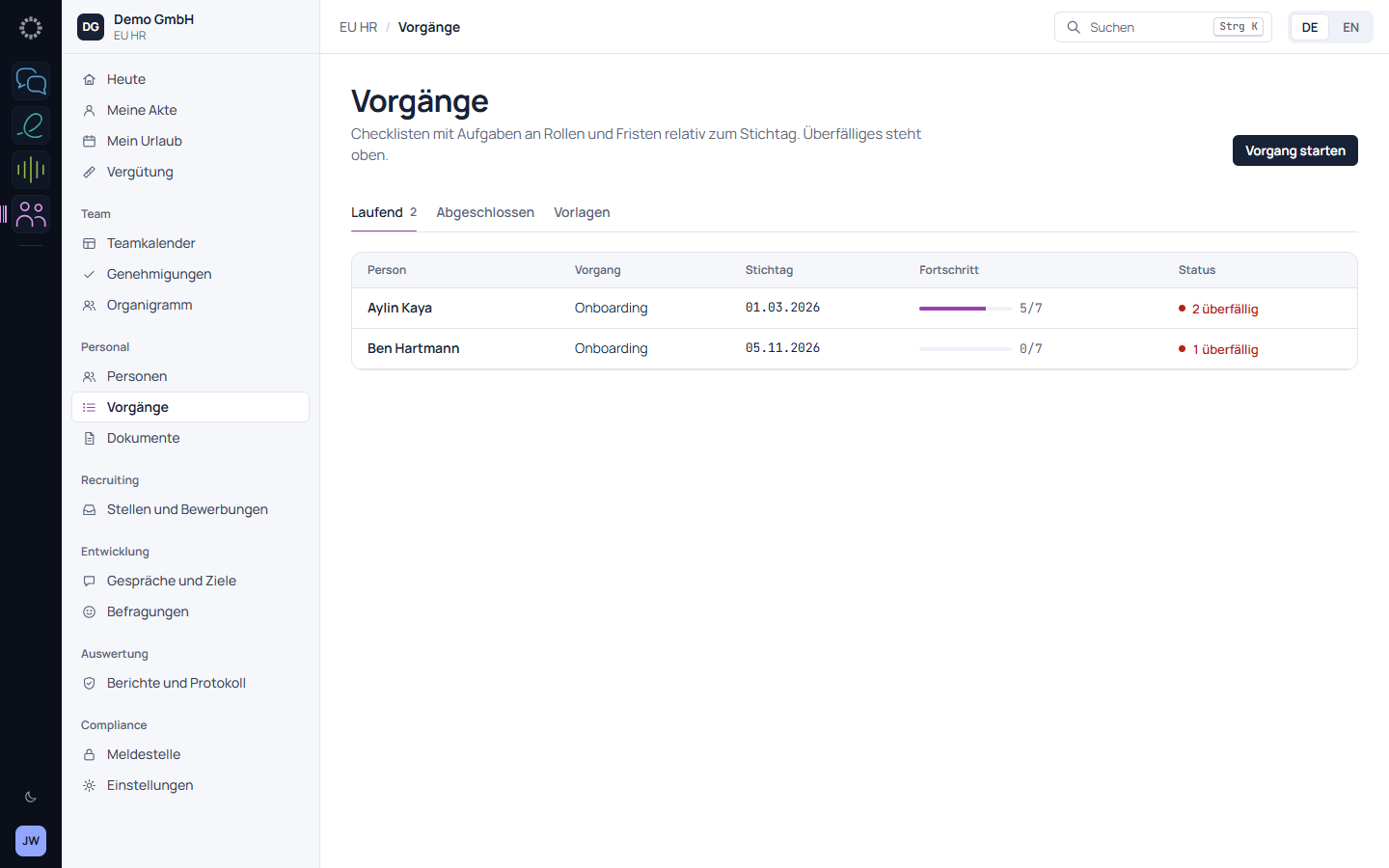Switch language to EN
The width and height of the screenshot is (1389, 868).
click(1350, 27)
